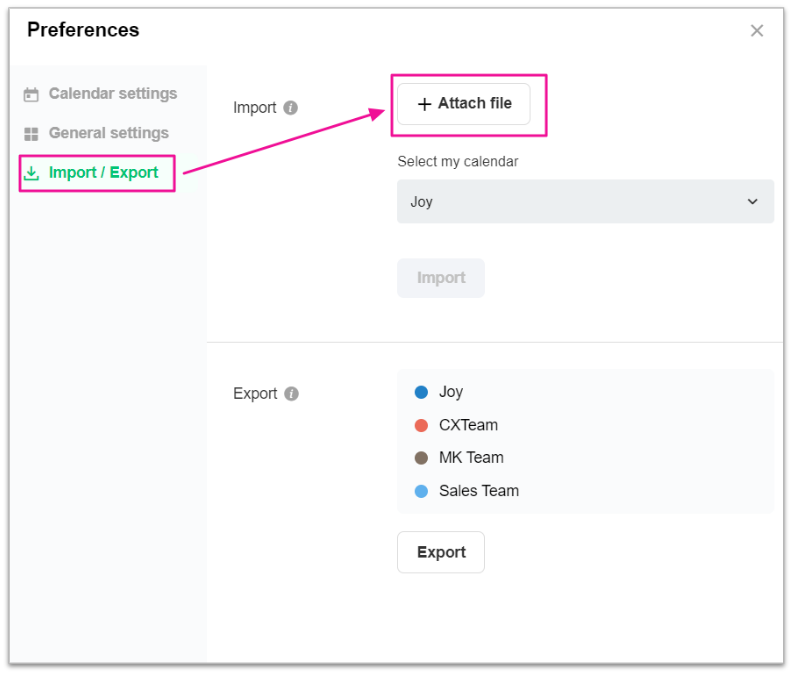Switch to the General settings tab
This screenshot has width=798, height=676.
[108, 133]
